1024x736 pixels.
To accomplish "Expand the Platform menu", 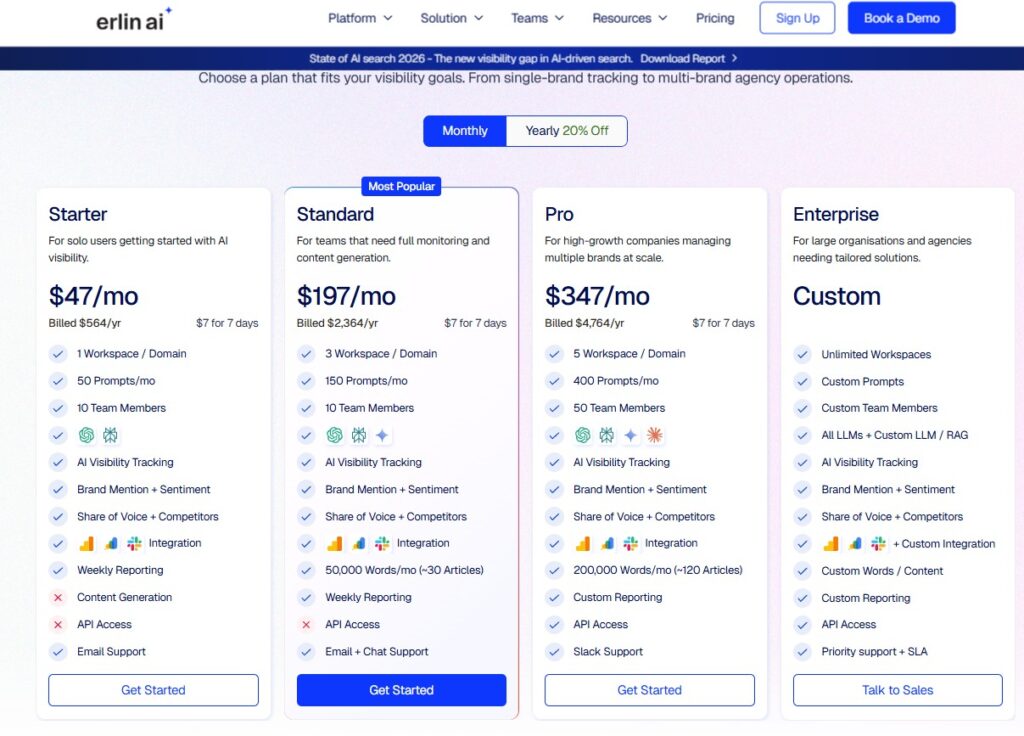I will coord(360,18).
